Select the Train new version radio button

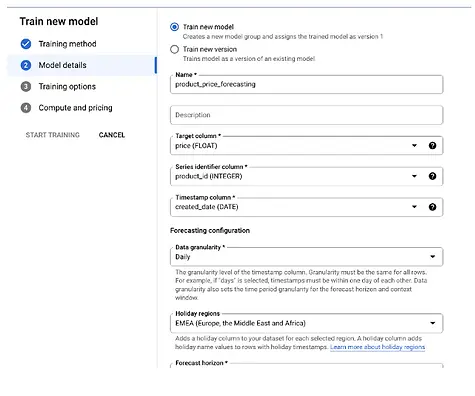pos(174,49)
